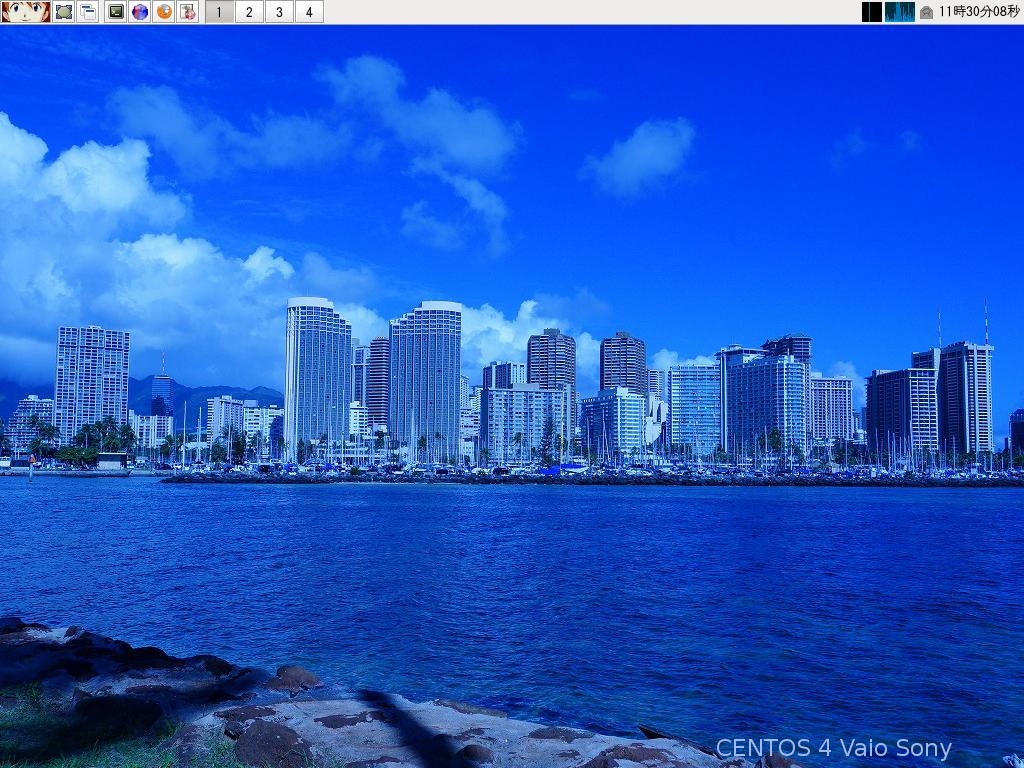The height and width of the screenshot is (768, 1024).
Task: Click the CENTOS 4 Vaio Sony text
Action: click(833, 747)
